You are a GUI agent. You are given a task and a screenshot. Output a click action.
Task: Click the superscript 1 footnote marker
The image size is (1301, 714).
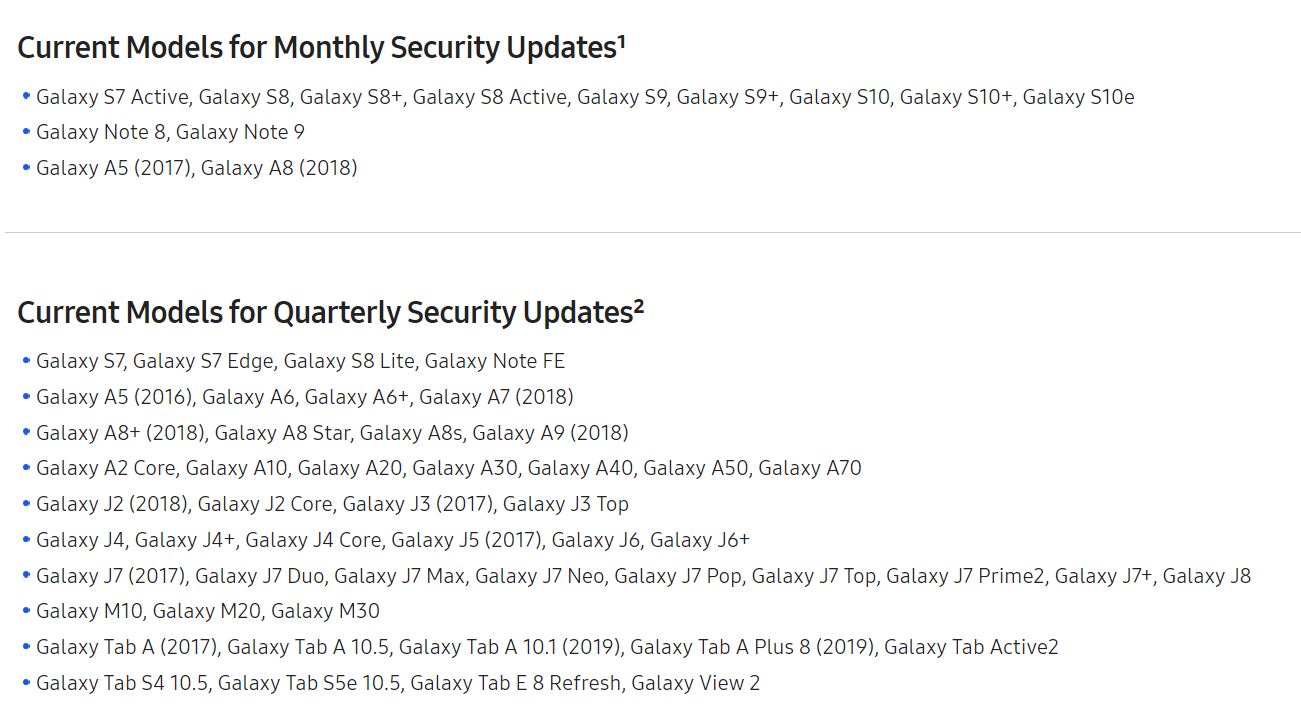click(621, 41)
